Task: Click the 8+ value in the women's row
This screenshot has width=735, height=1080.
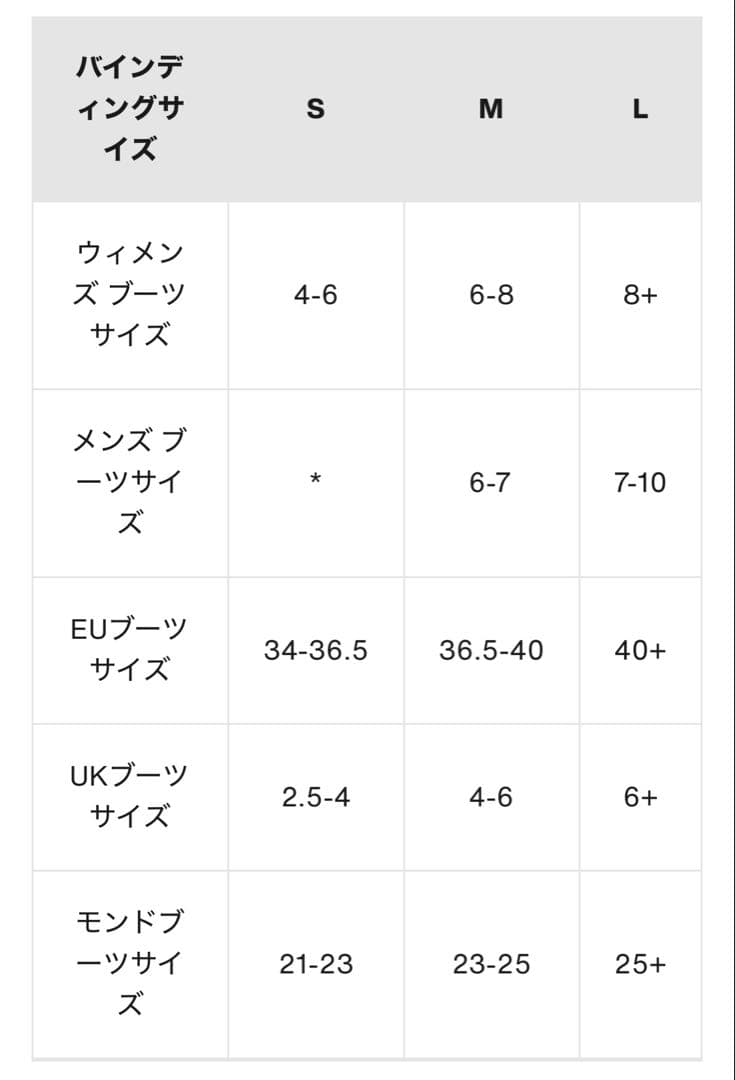Action: click(x=640, y=295)
